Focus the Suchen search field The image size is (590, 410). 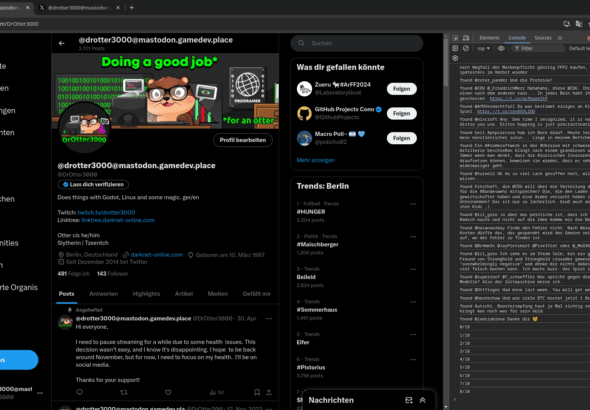click(357, 43)
